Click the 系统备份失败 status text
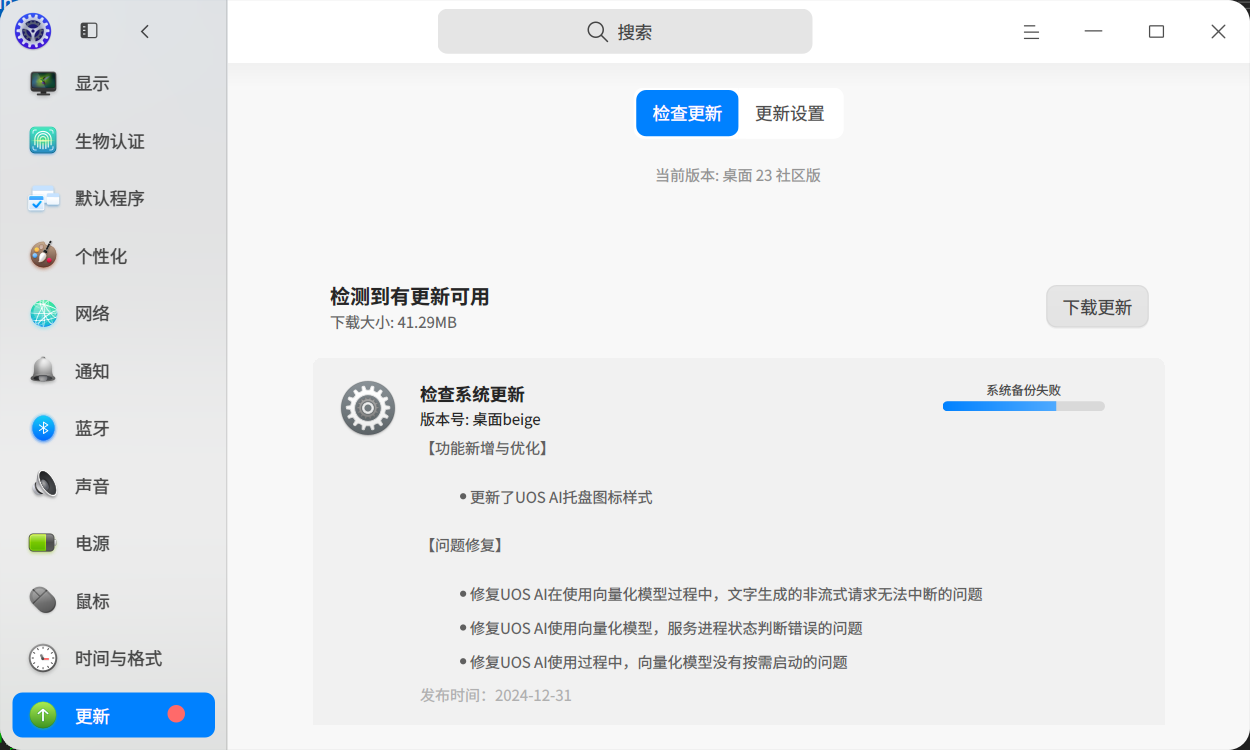 point(1023,390)
